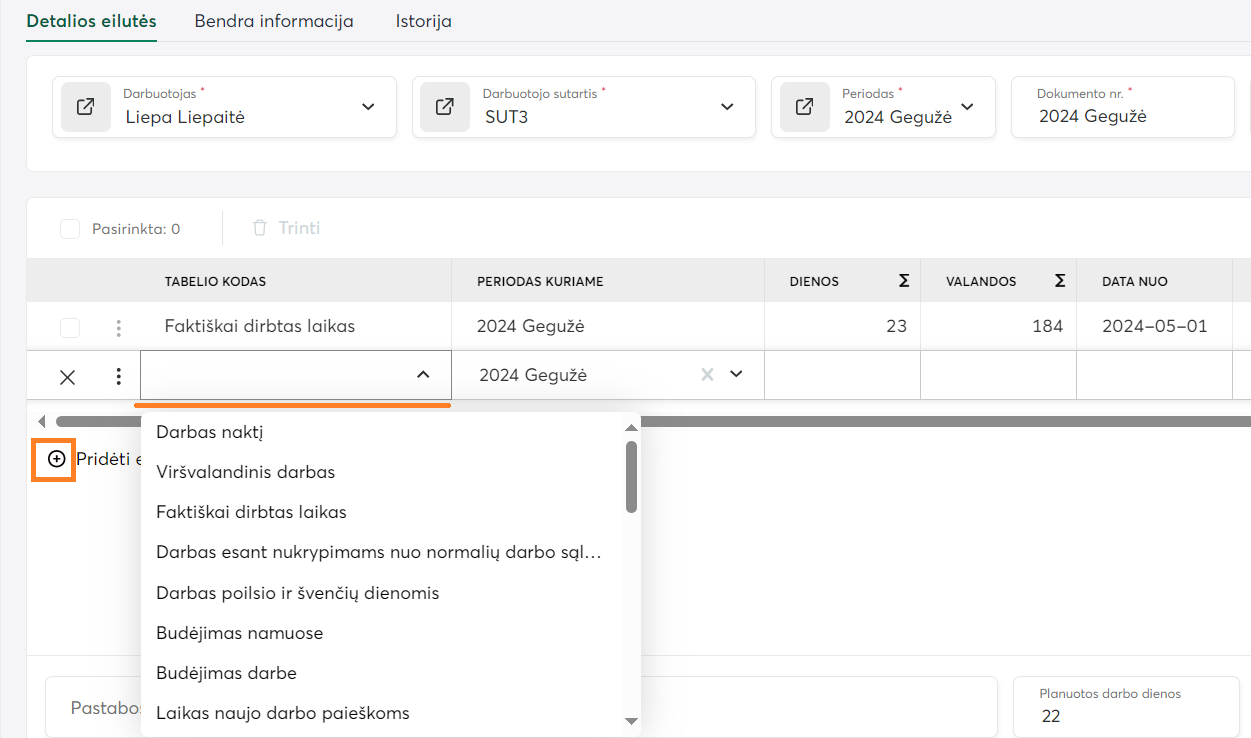Viewport: 1251px width, 738px height.
Task: Open the Periodas external link icon
Action: 804,107
